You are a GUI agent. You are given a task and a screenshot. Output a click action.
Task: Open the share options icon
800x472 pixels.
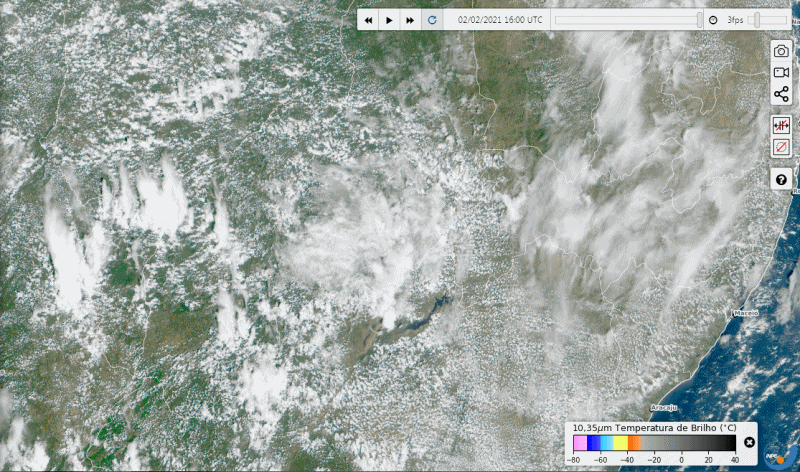pos(781,95)
